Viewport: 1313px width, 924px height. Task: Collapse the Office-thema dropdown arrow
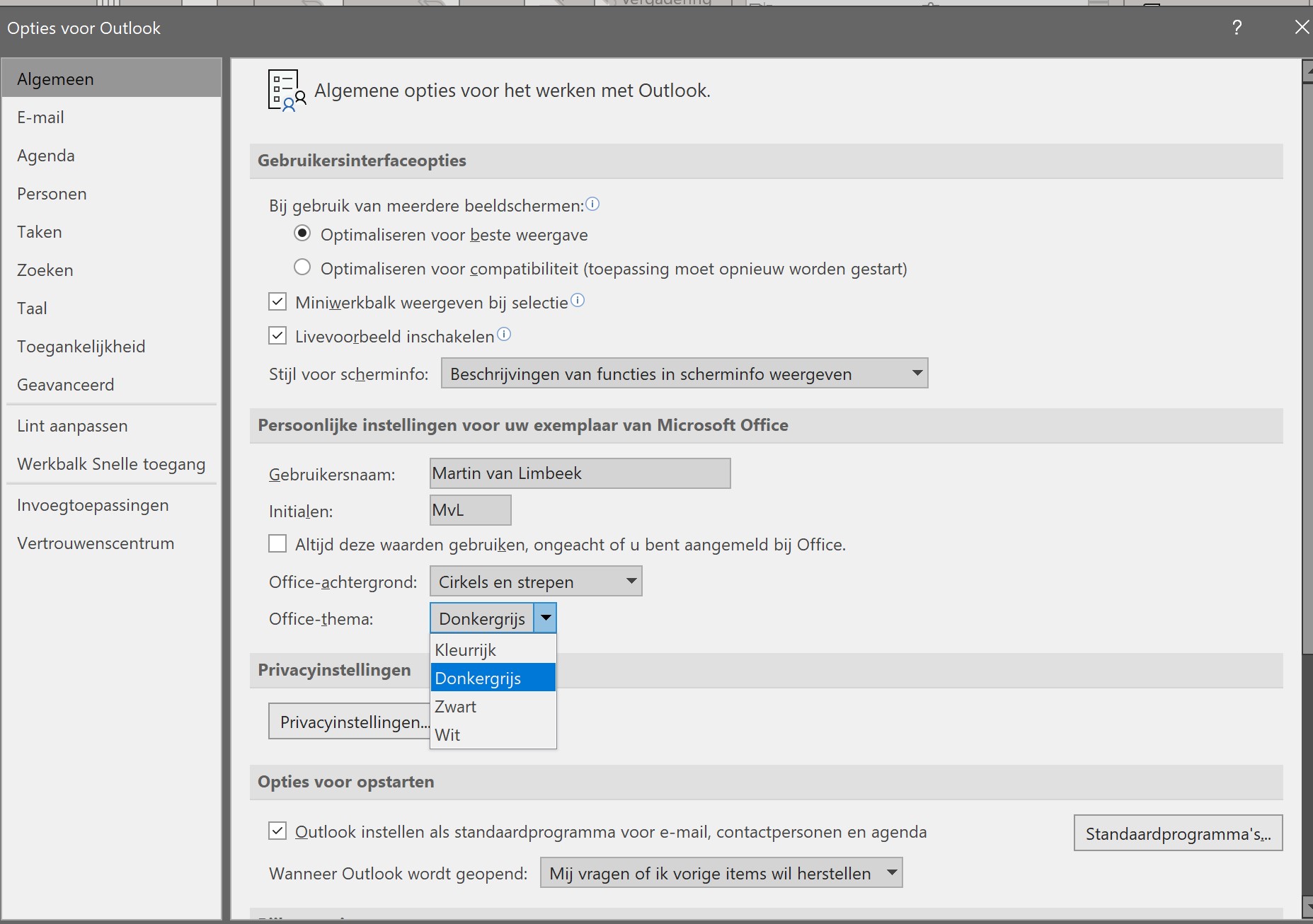pos(546,618)
